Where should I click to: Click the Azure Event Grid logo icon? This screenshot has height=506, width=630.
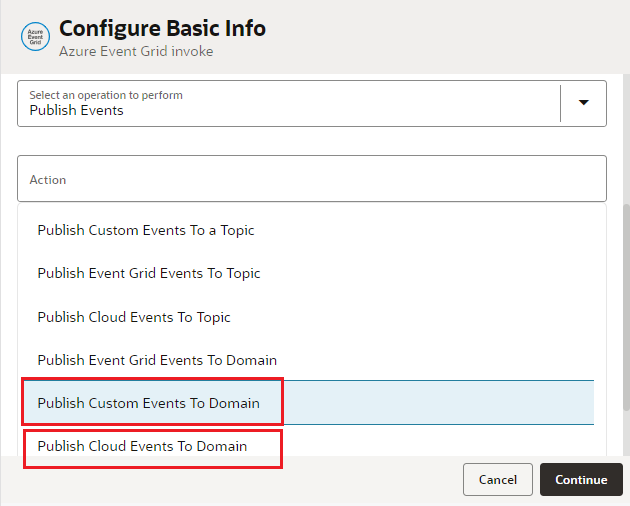pos(35,37)
